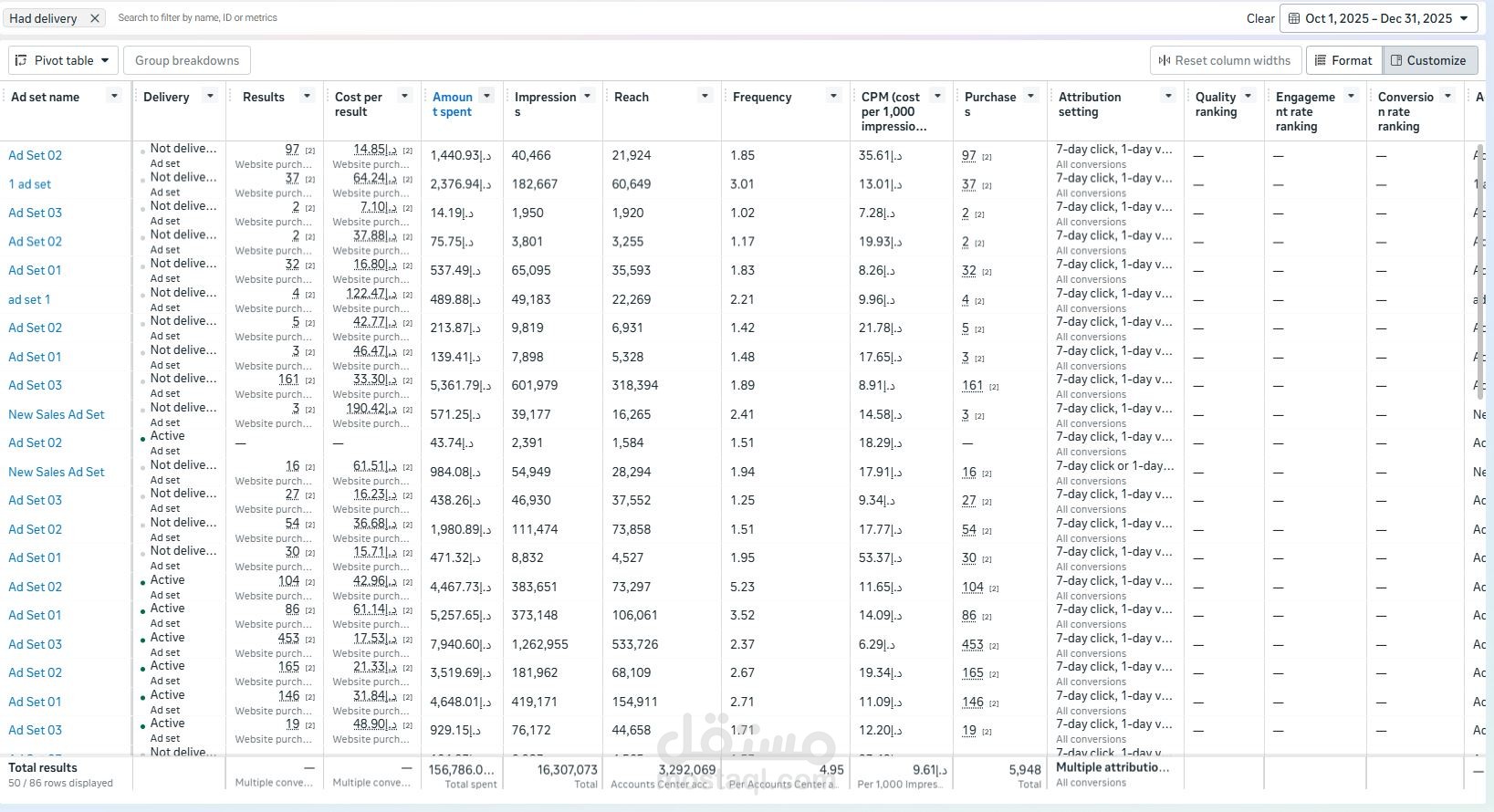Open Ad set name column menu arrow
1494x812 pixels.
point(114,96)
